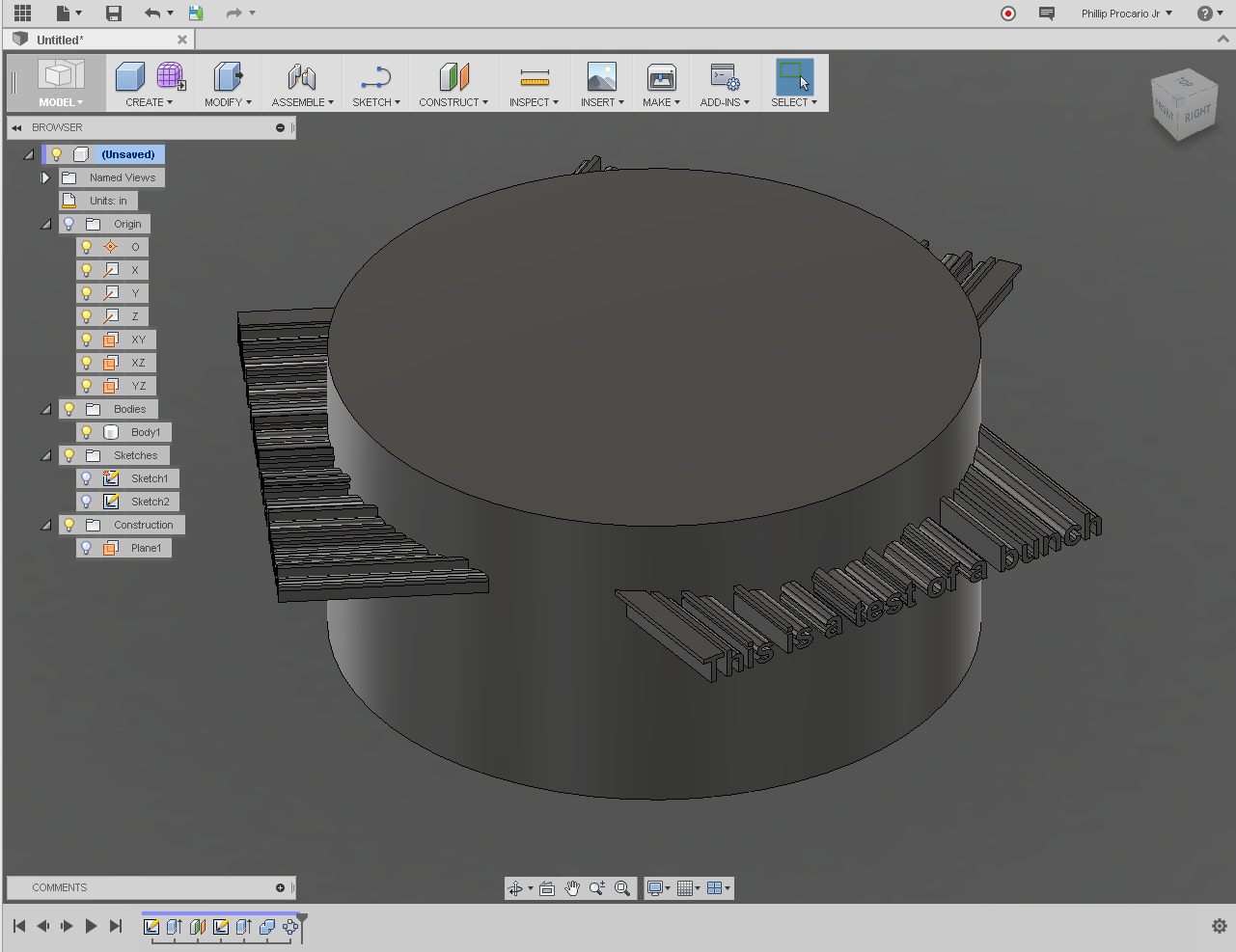Select the Pan tool at bottom
The image size is (1236, 952).
[x=572, y=887]
